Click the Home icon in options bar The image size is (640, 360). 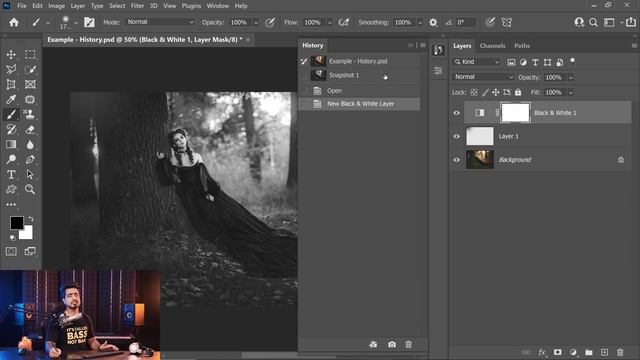click(14, 22)
